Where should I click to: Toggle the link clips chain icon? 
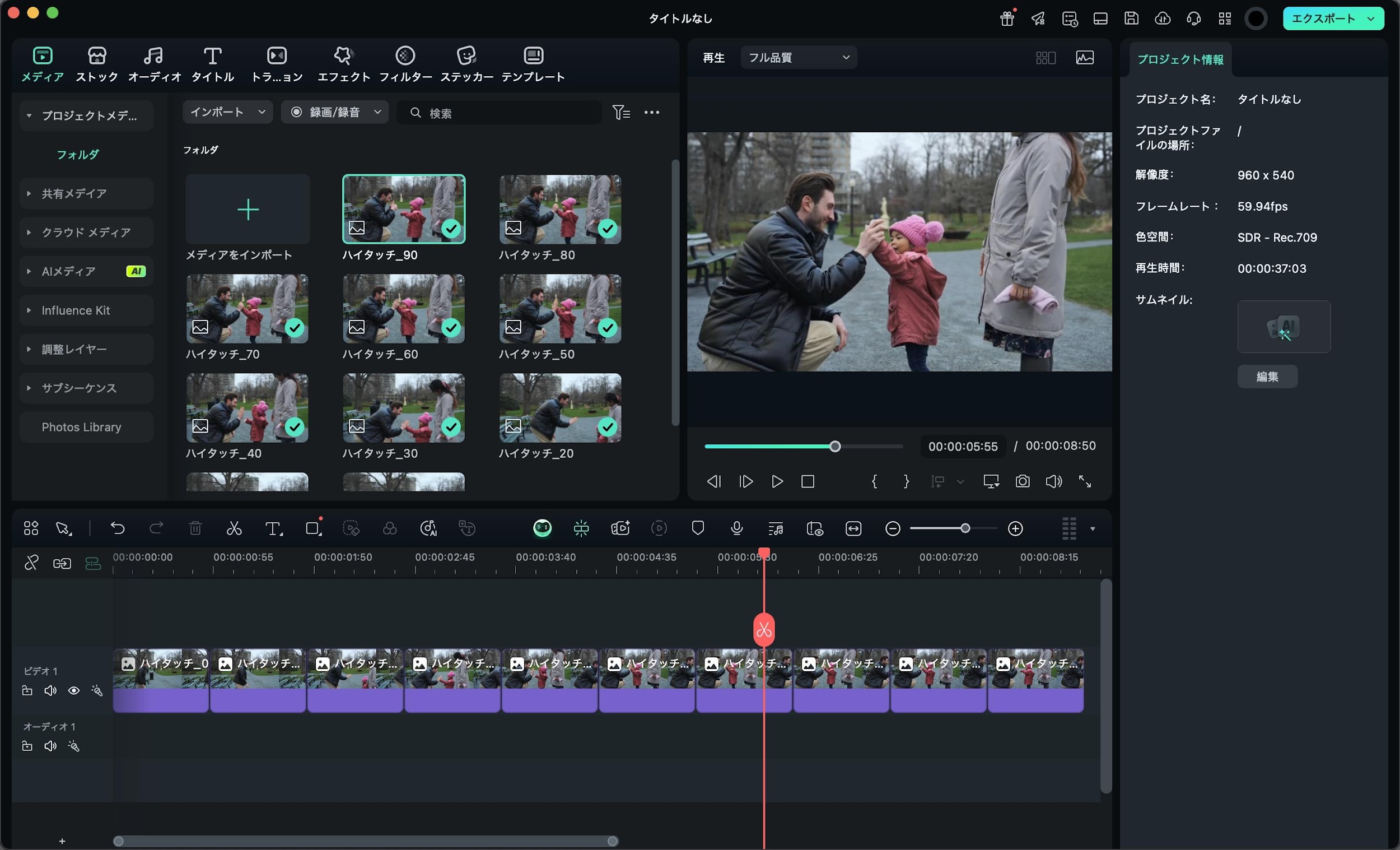pos(62,564)
